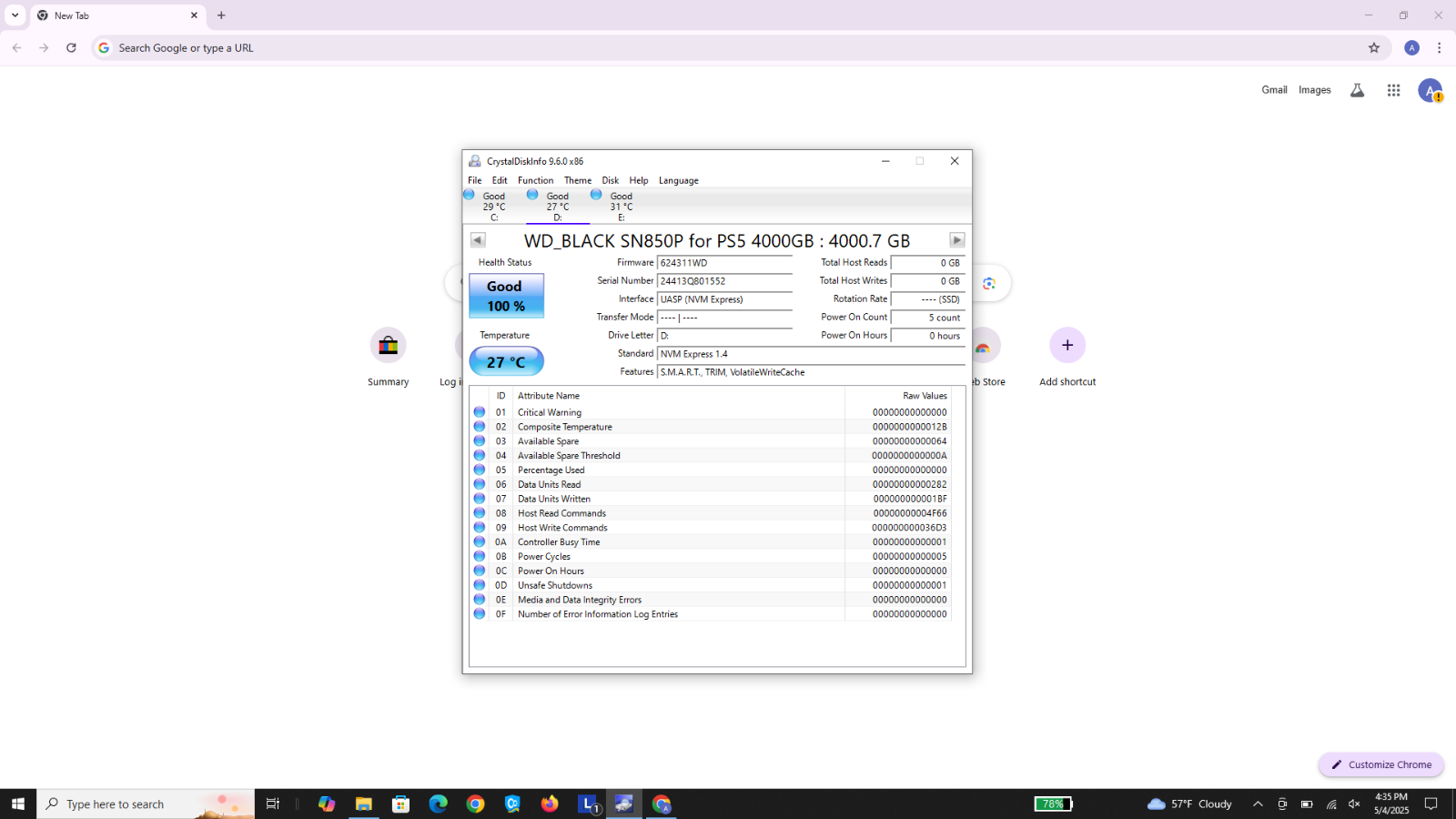This screenshot has width=1456, height=819.
Task: Bookmark this tab with star icon
Action: coord(1374,48)
